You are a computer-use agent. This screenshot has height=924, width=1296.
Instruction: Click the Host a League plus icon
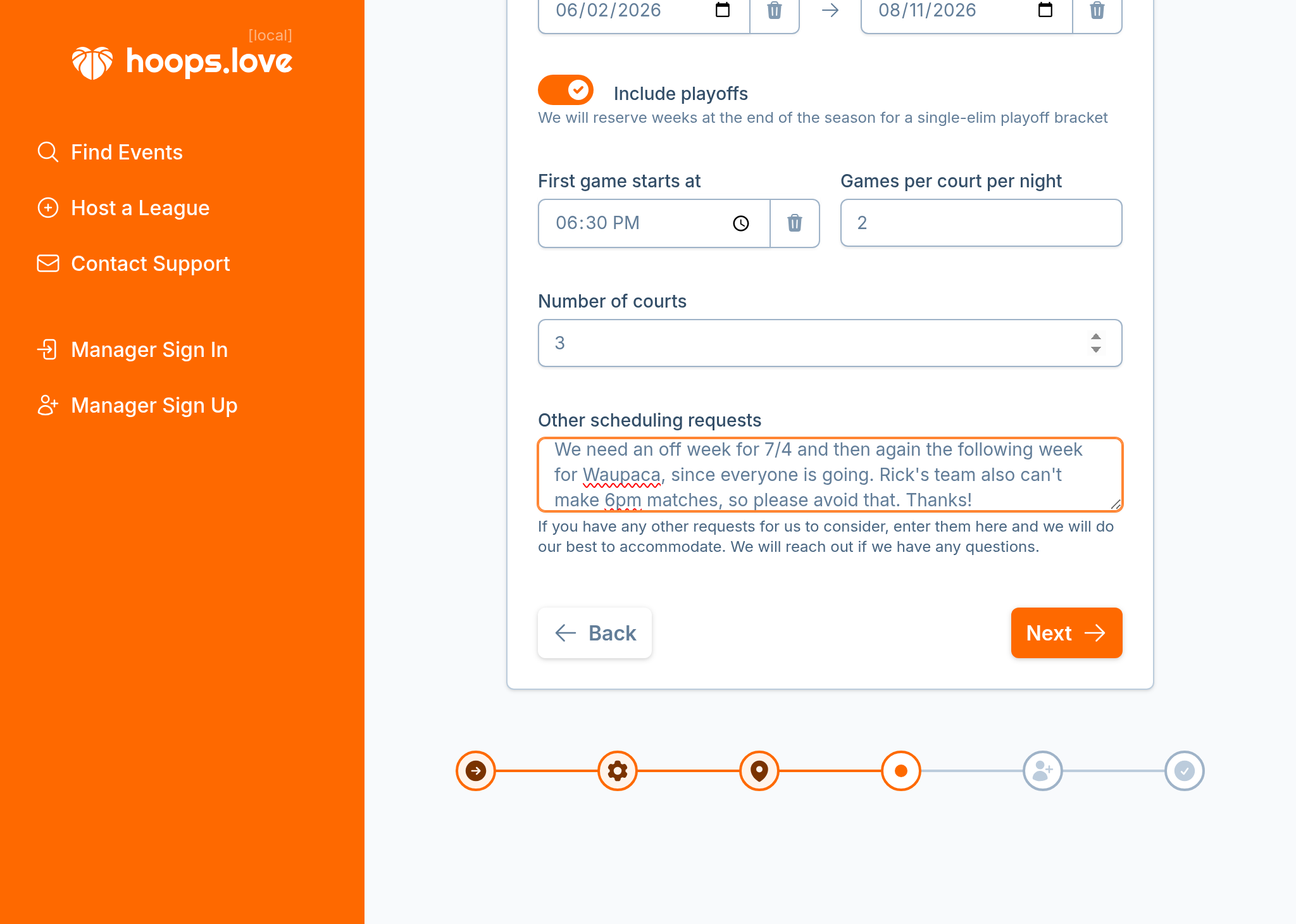(x=48, y=208)
